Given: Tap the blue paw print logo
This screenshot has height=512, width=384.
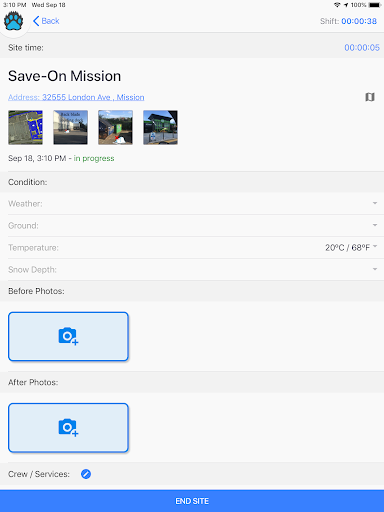Looking at the screenshot, I should tap(14, 21).
